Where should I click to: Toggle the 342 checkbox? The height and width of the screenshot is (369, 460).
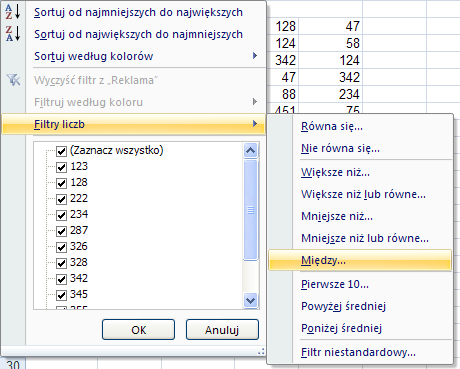click(61, 279)
